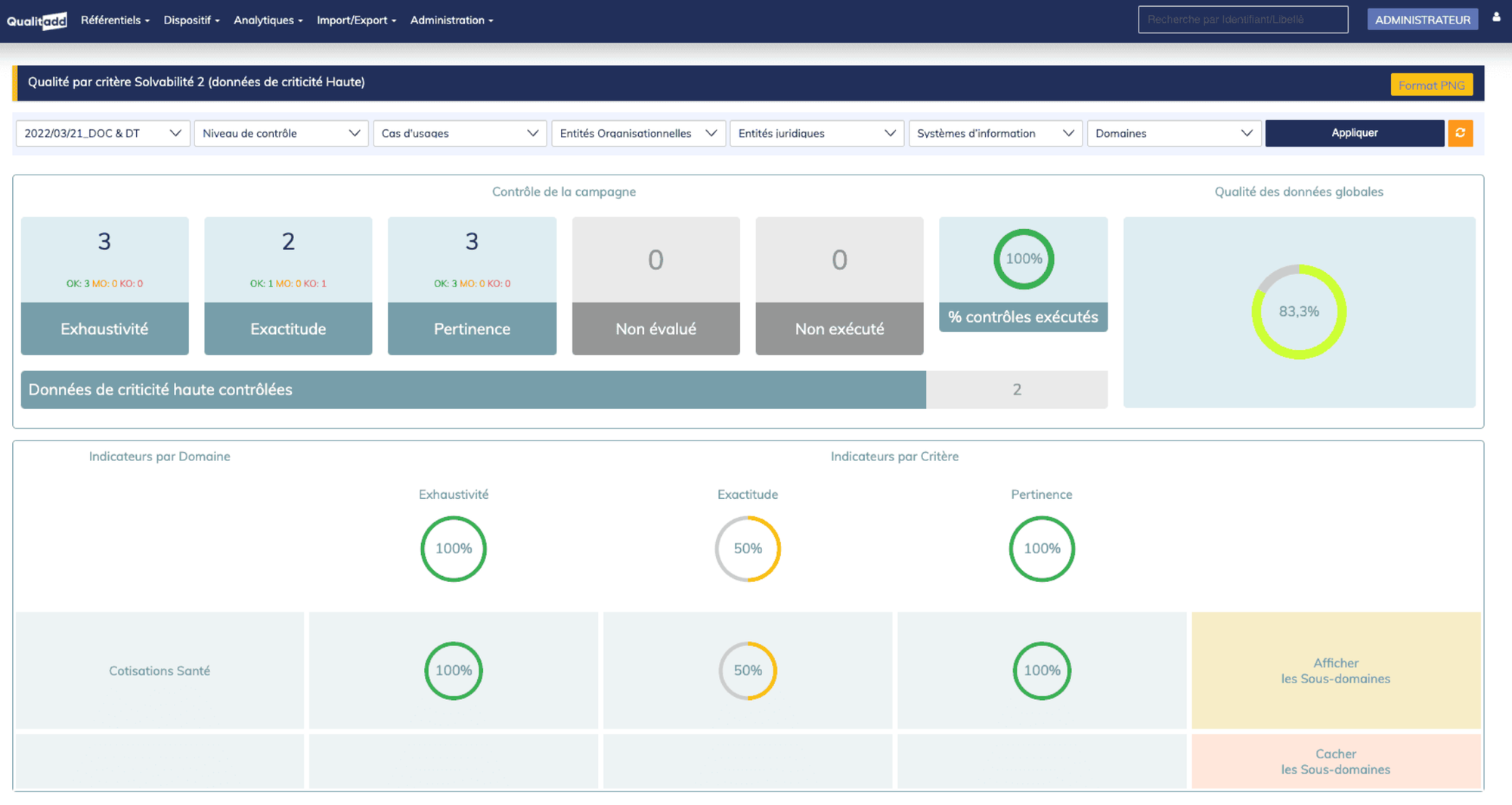
Task: Expand the Systèmes d'information dropdown
Action: 995,133
